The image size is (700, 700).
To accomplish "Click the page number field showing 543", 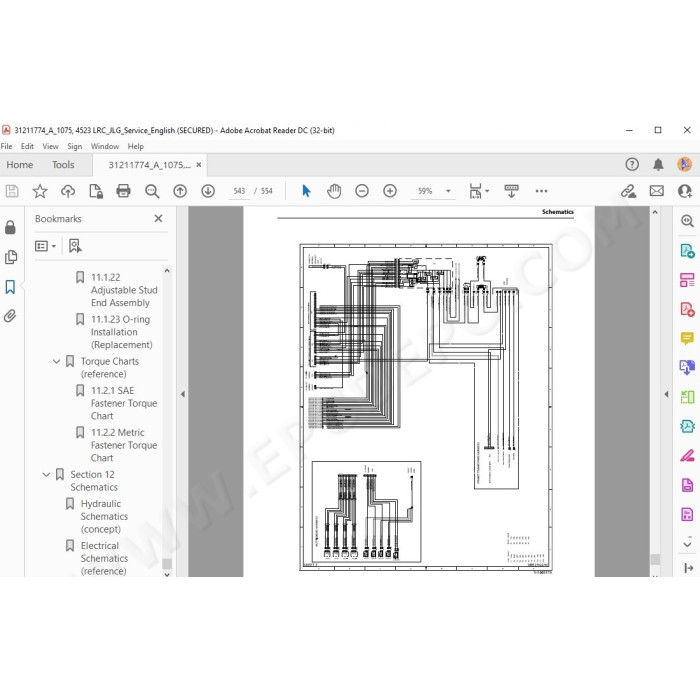I will tap(239, 191).
